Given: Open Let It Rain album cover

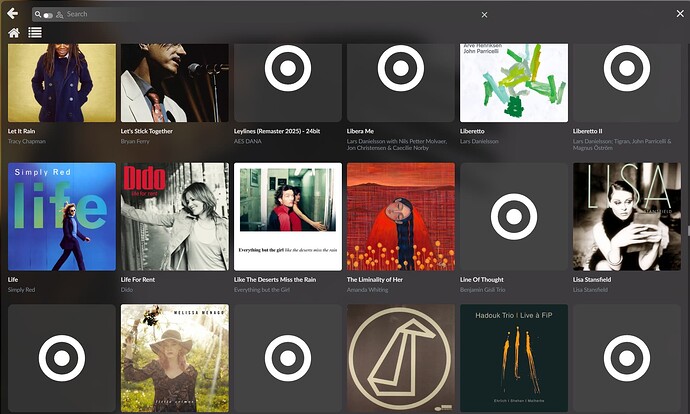Looking at the screenshot, I should (62, 83).
